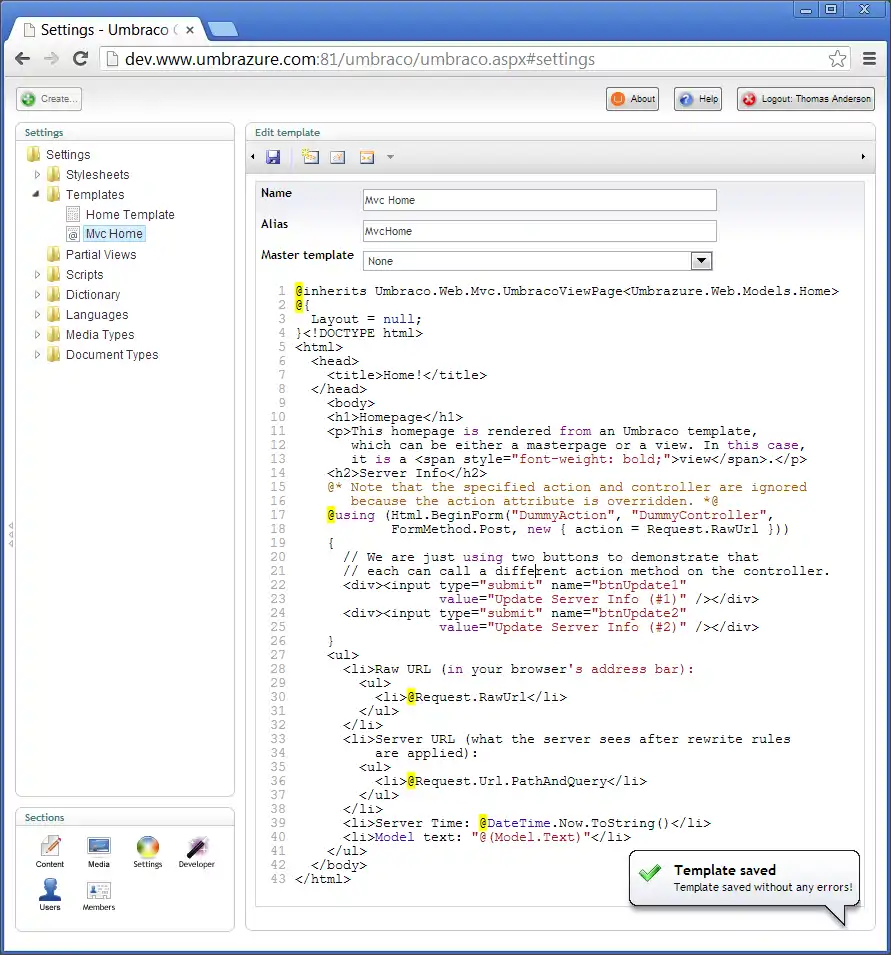Viewport: 891px width, 955px height.
Task: Expand the Media Types node
Action: [37, 335]
